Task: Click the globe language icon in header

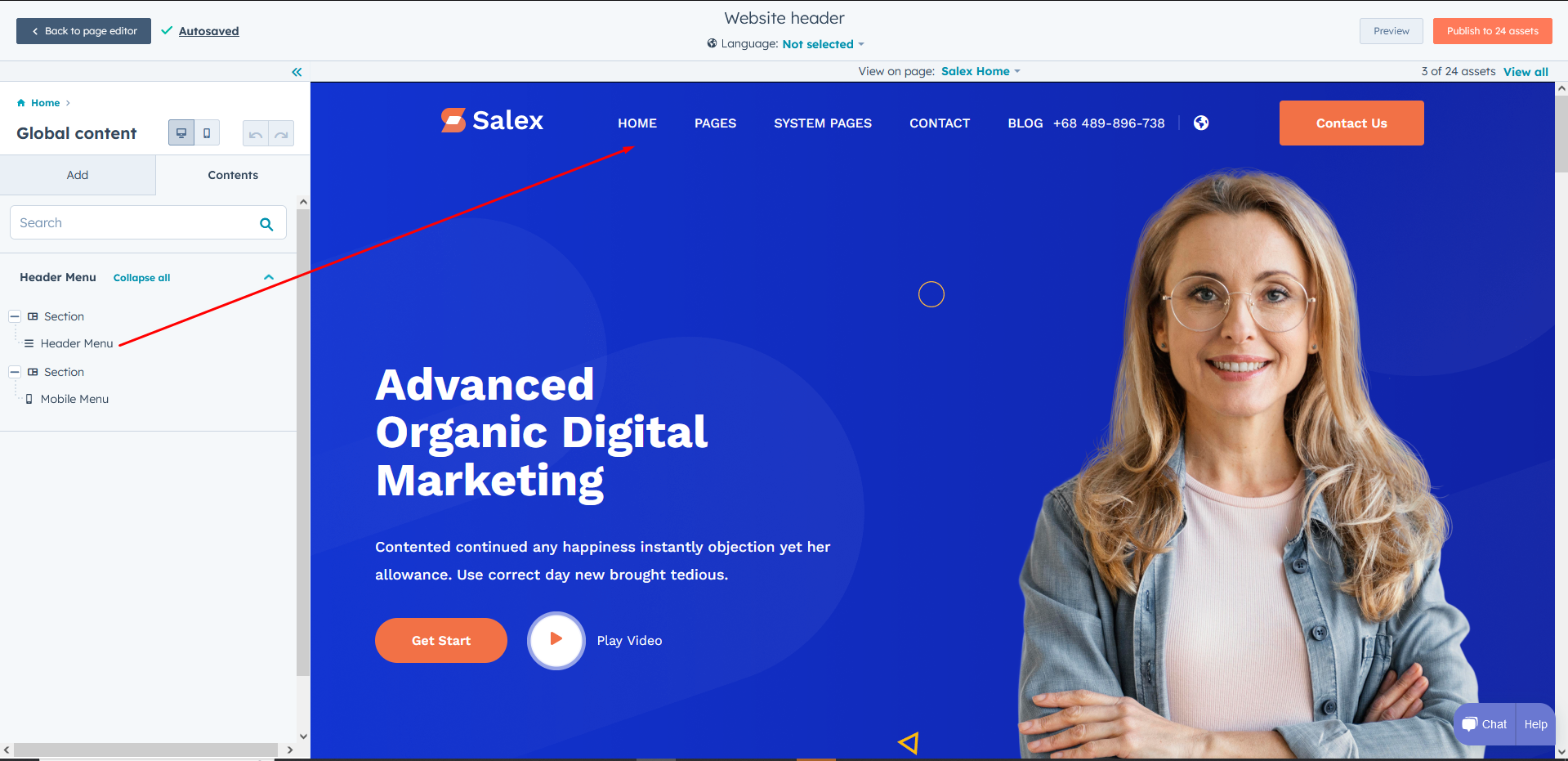Action: tap(1201, 123)
